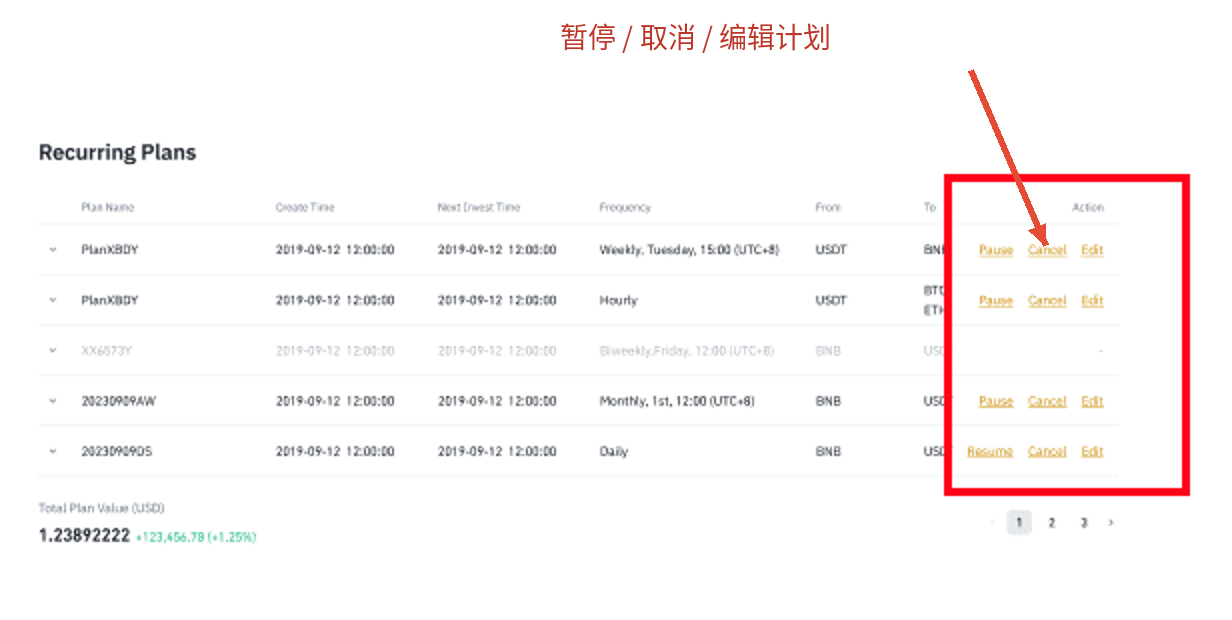Jump to page 3 in pagination

[1083, 522]
